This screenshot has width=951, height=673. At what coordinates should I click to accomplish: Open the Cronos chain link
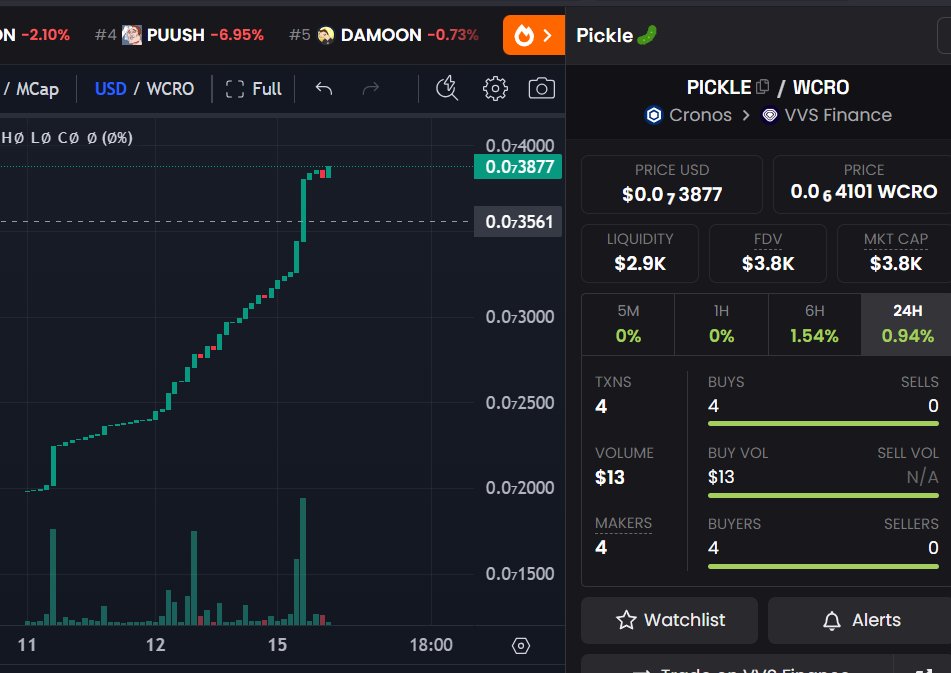coord(688,115)
